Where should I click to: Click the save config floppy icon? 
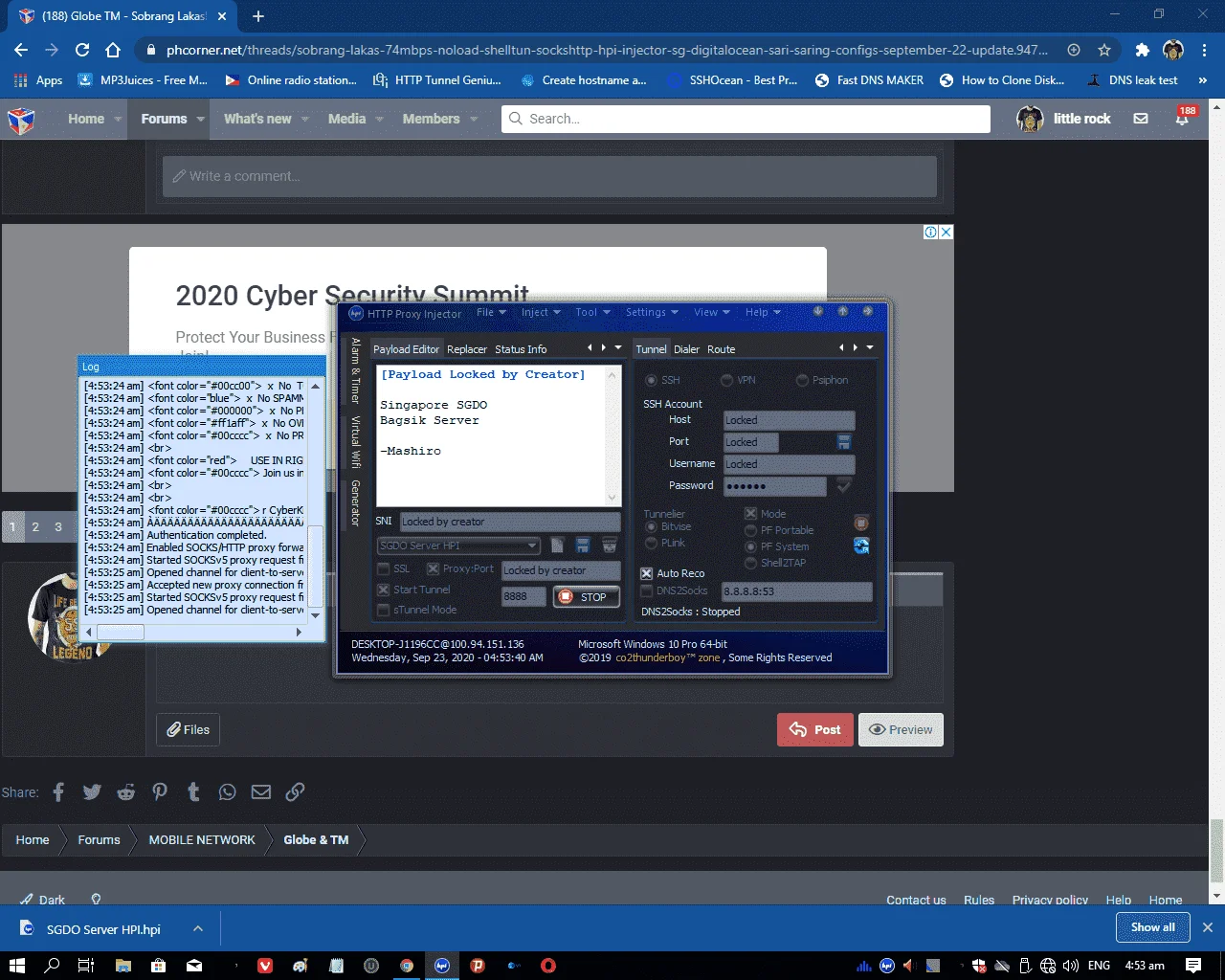coord(583,546)
